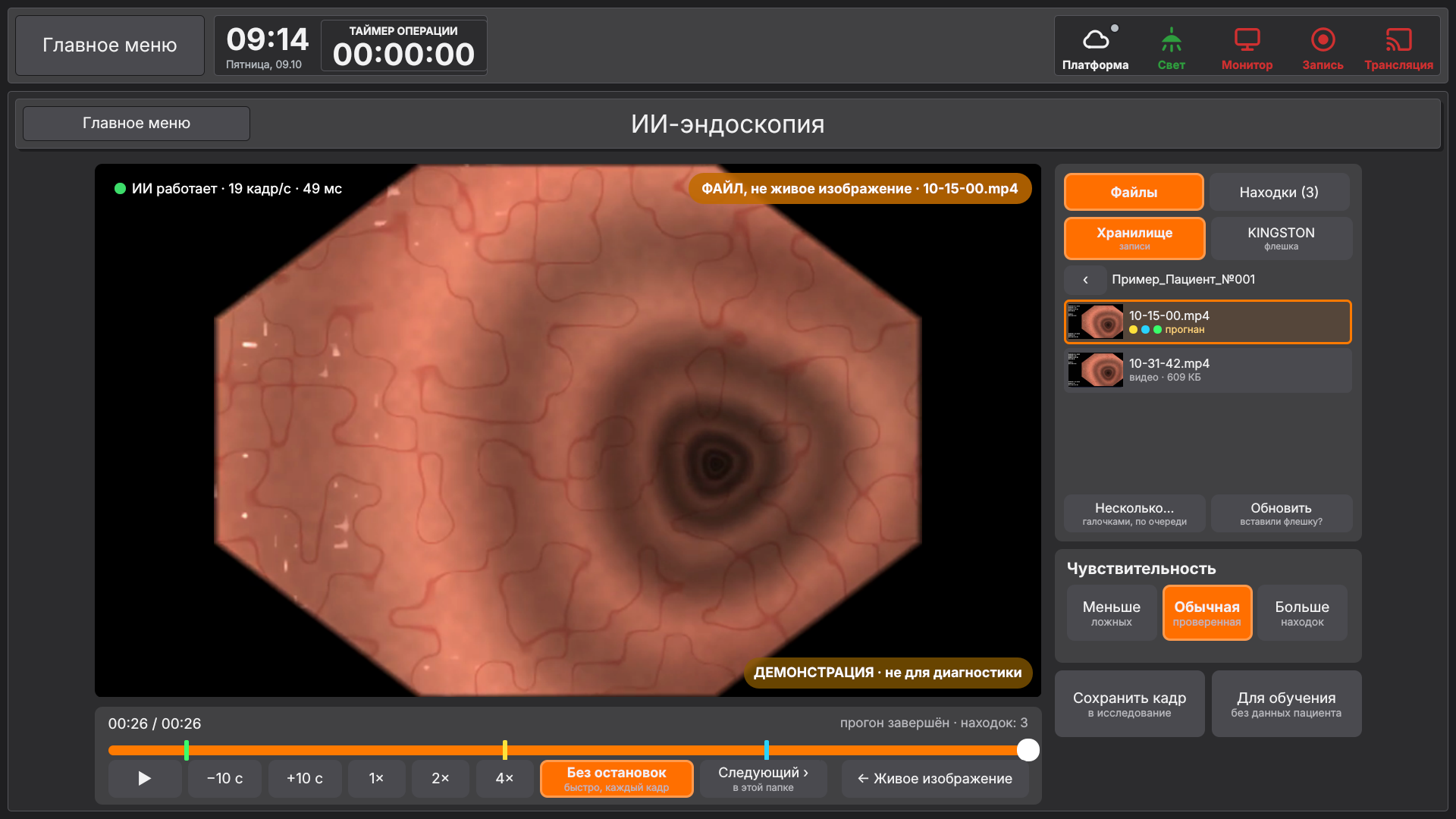Switch to KINGSTON флешка source tab

coord(1281,238)
